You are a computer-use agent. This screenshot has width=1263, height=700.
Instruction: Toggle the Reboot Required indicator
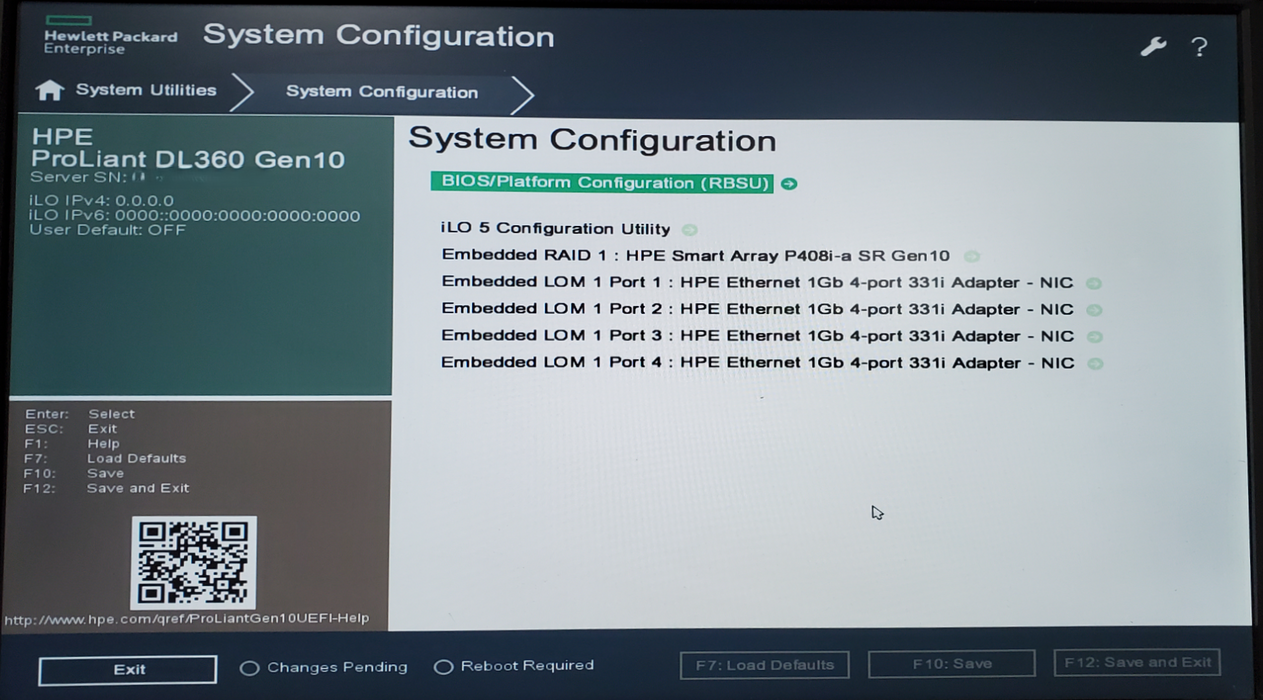(443, 667)
